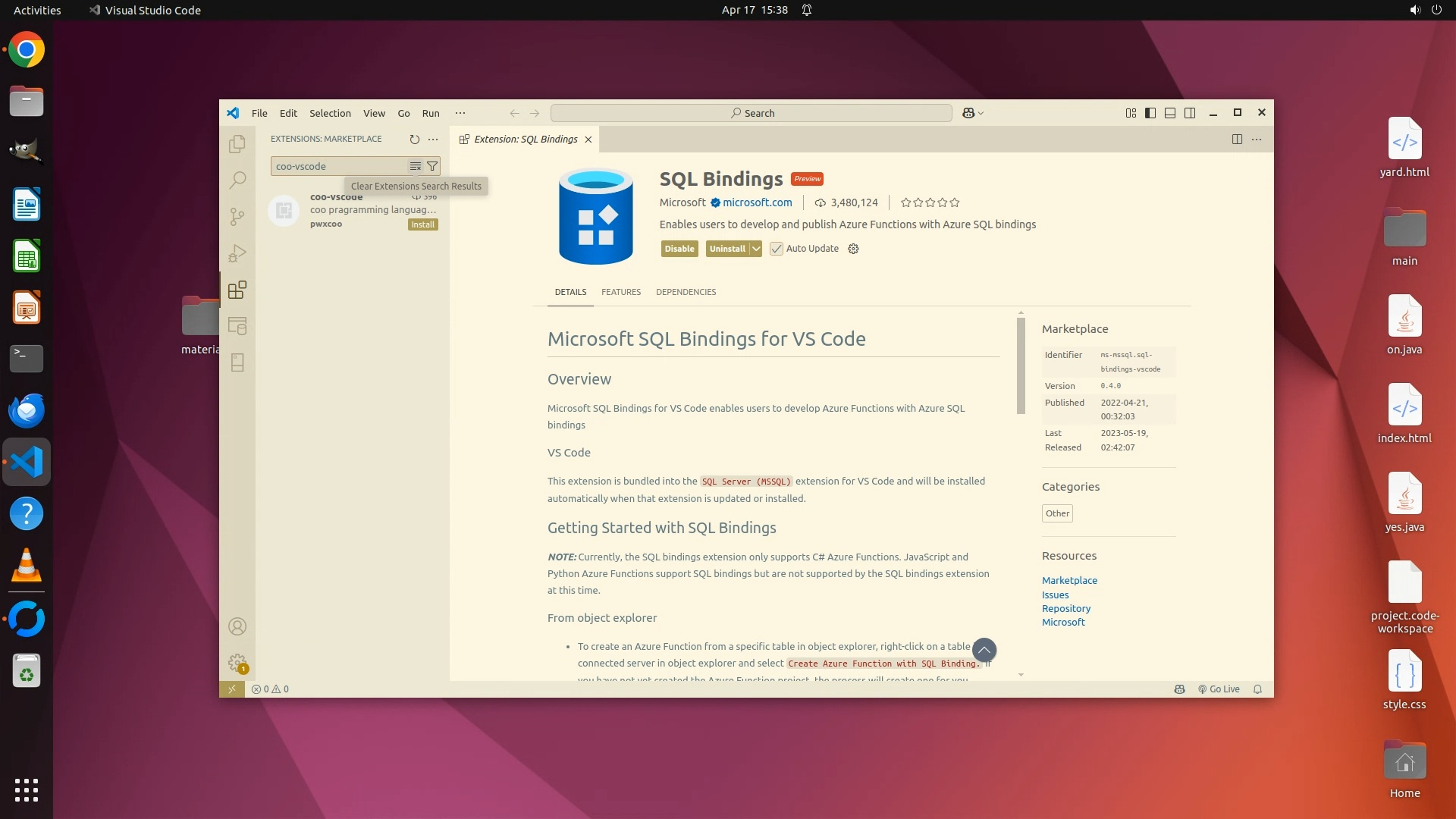Open the Run and Debug view

pyautogui.click(x=237, y=253)
